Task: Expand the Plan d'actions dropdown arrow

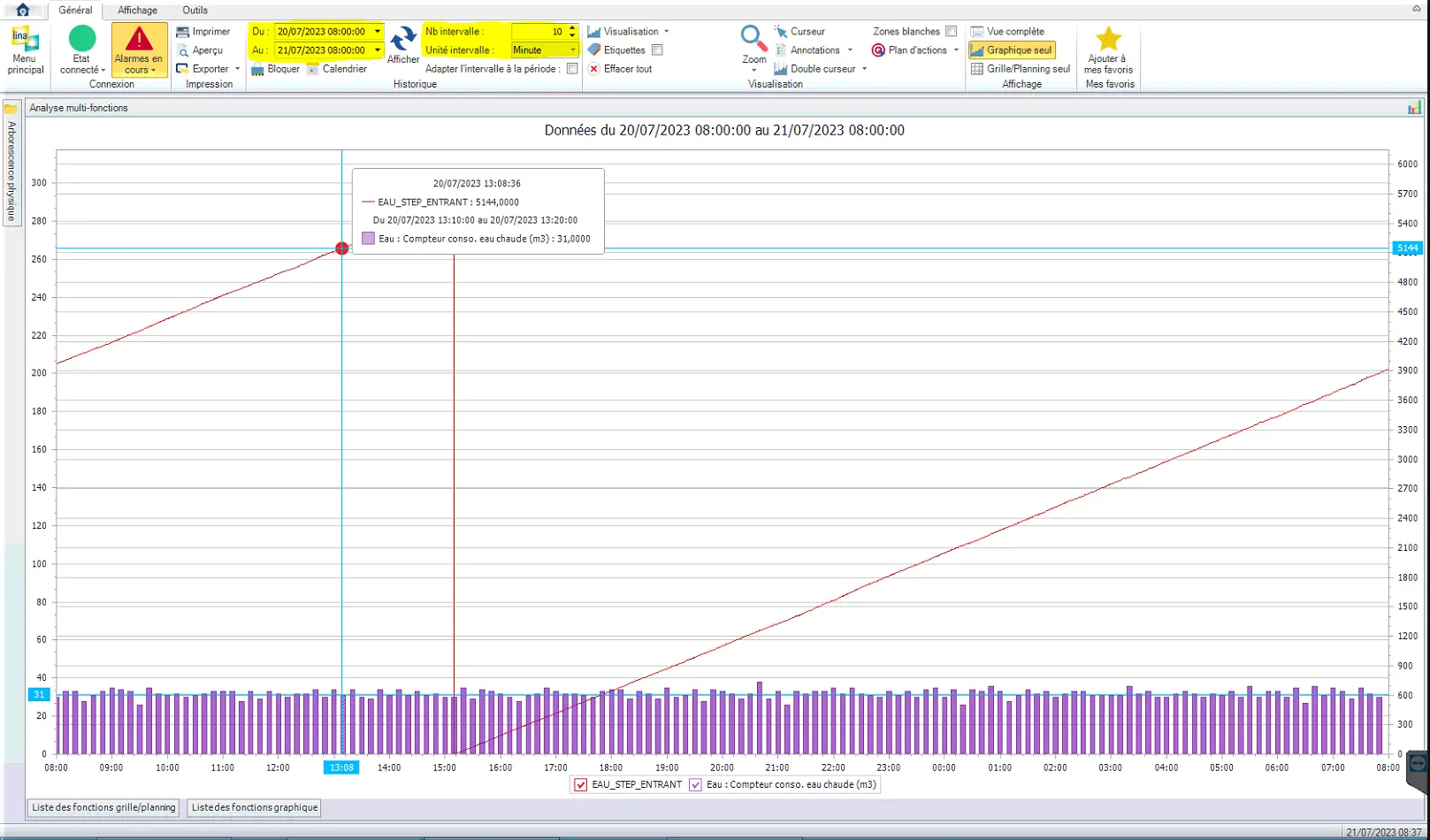Action: pyautogui.click(x=956, y=50)
